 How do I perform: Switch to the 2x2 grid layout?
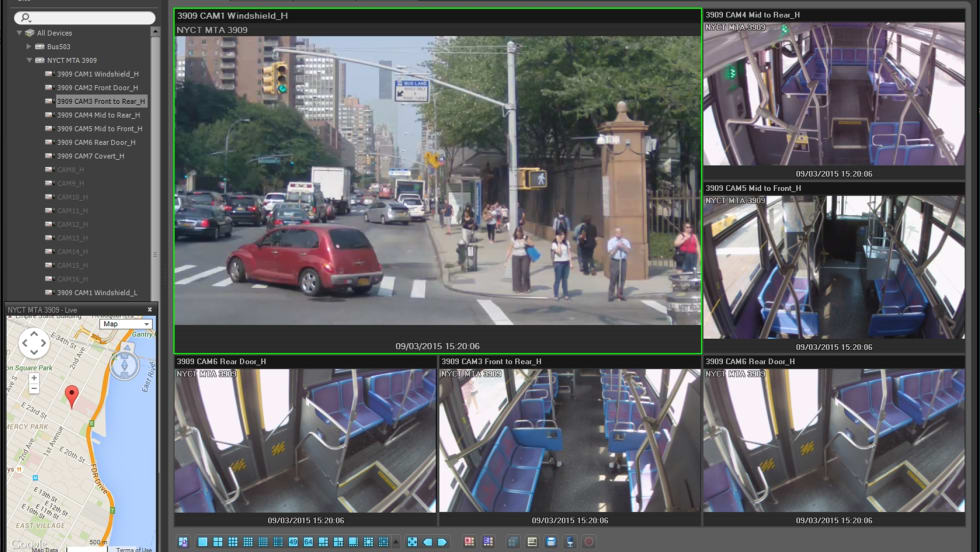click(x=218, y=542)
